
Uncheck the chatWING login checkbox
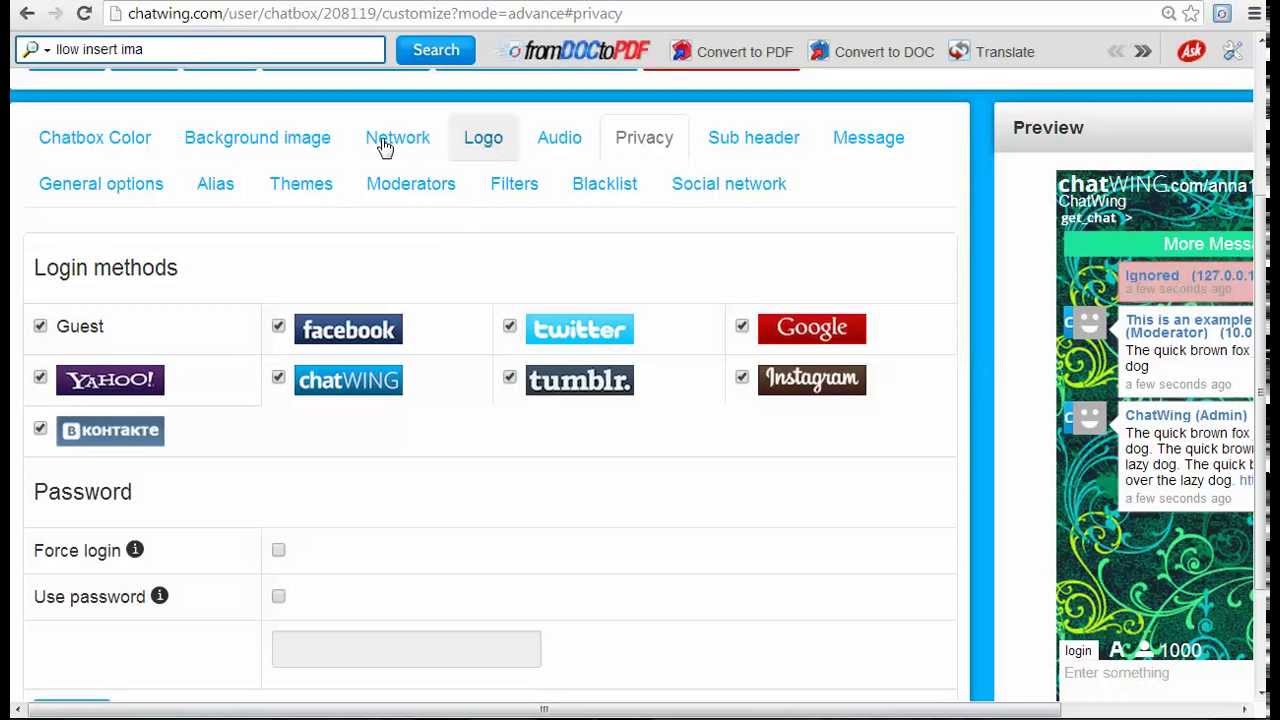pos(278,377)
